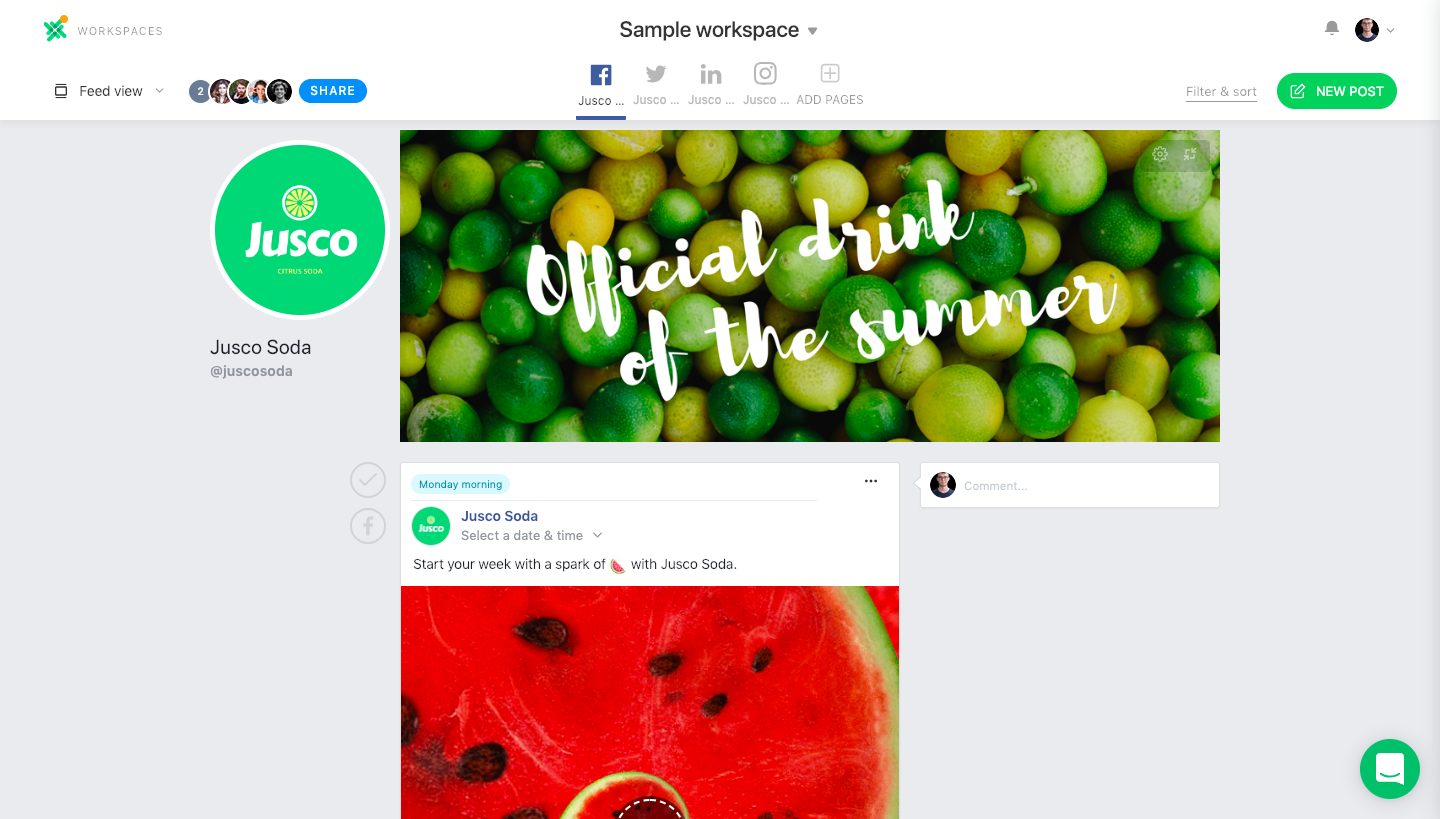This screenshot has height=819, width=1440.
Task: Open the chat support bubble
Action: (x=1390, y=769)
